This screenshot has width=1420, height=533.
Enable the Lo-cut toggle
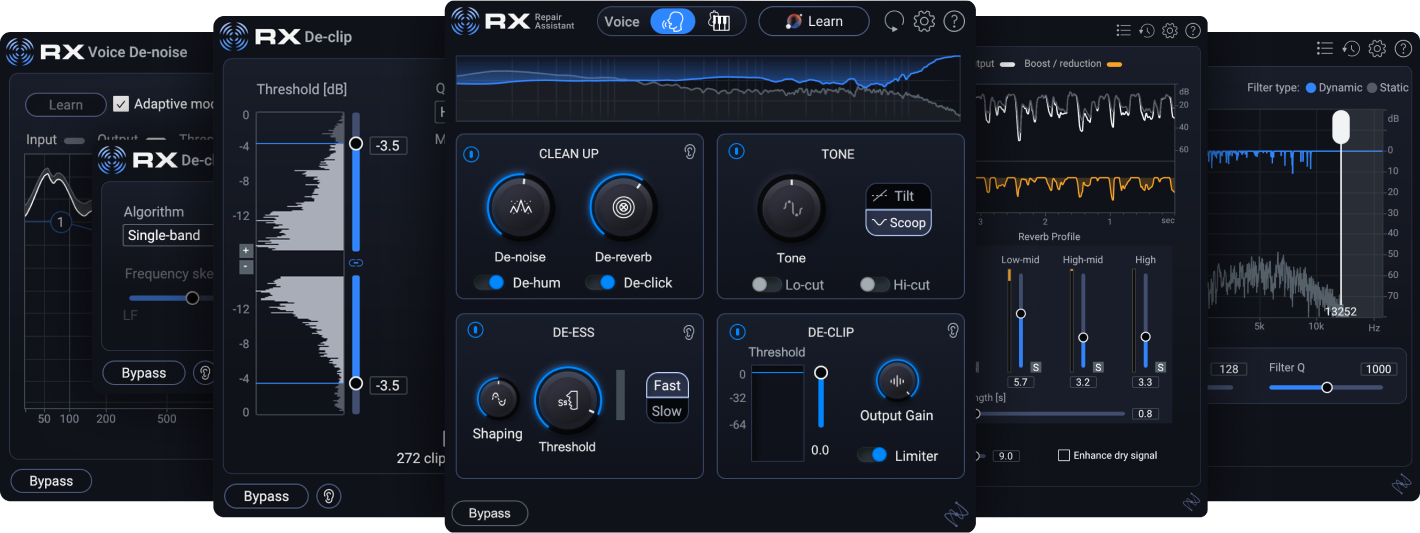point(767,285)
